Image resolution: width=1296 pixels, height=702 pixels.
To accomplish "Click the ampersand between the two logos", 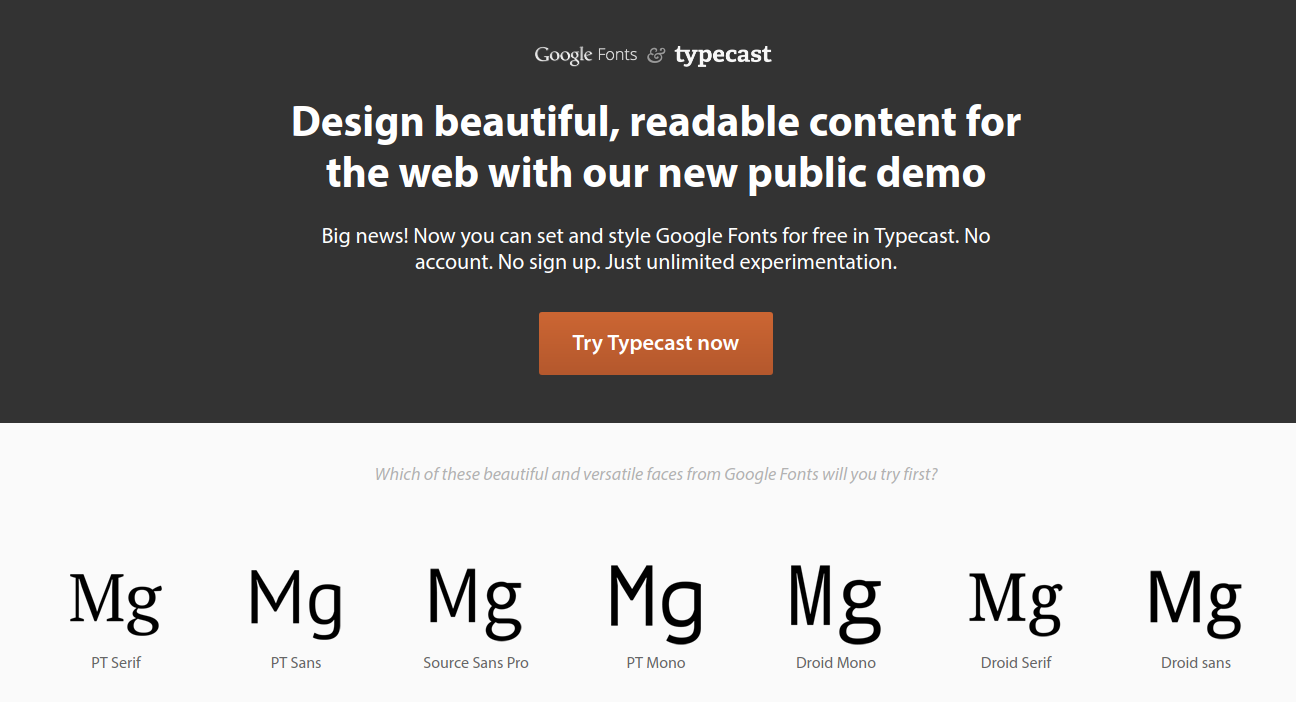I will pos(656,55).
